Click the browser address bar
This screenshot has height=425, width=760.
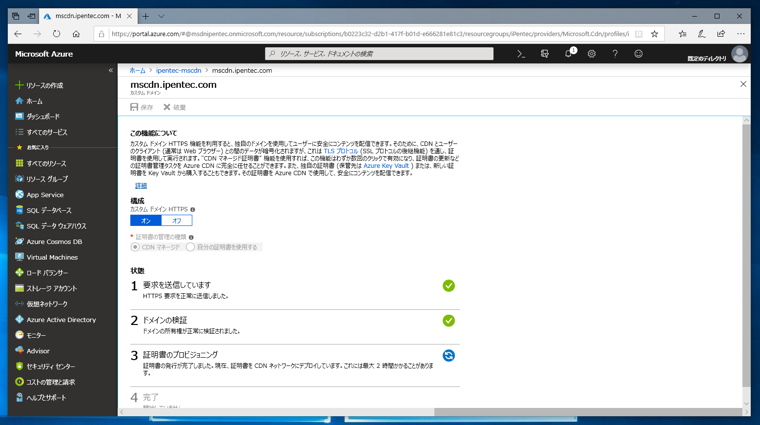369,34
